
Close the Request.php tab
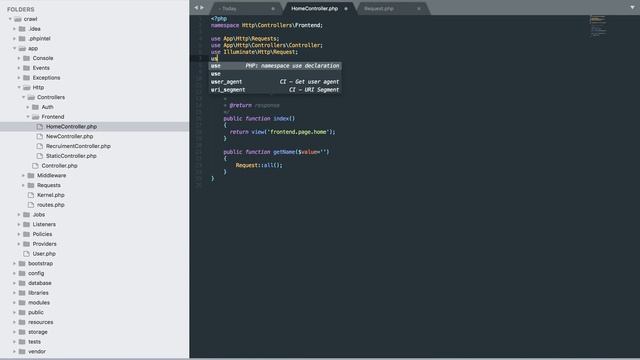419,9
